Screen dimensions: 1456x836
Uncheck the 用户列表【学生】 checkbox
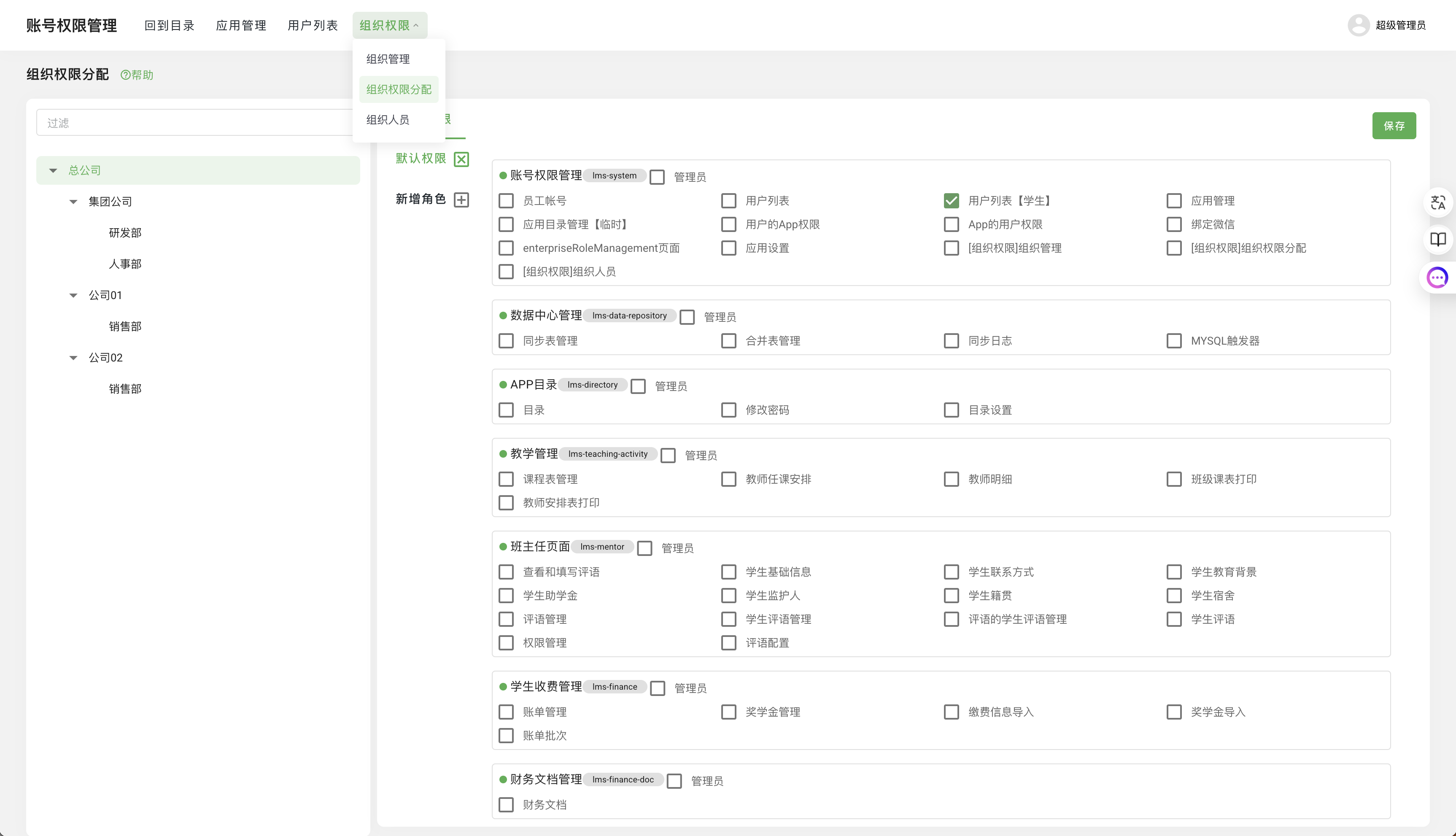pyautogui.click(x=952, y=201)
